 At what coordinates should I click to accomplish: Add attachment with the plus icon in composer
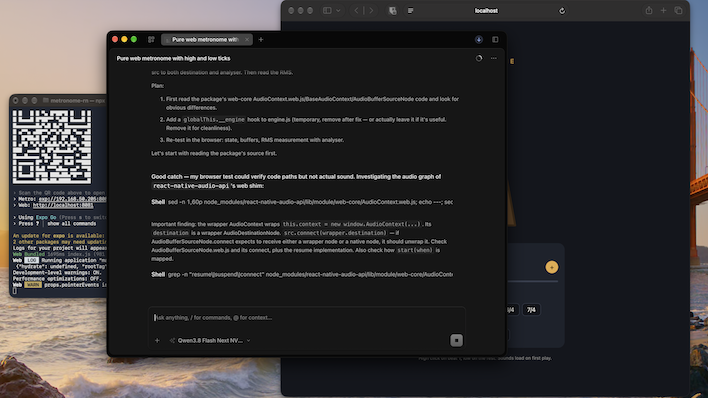tap(157, 341)
